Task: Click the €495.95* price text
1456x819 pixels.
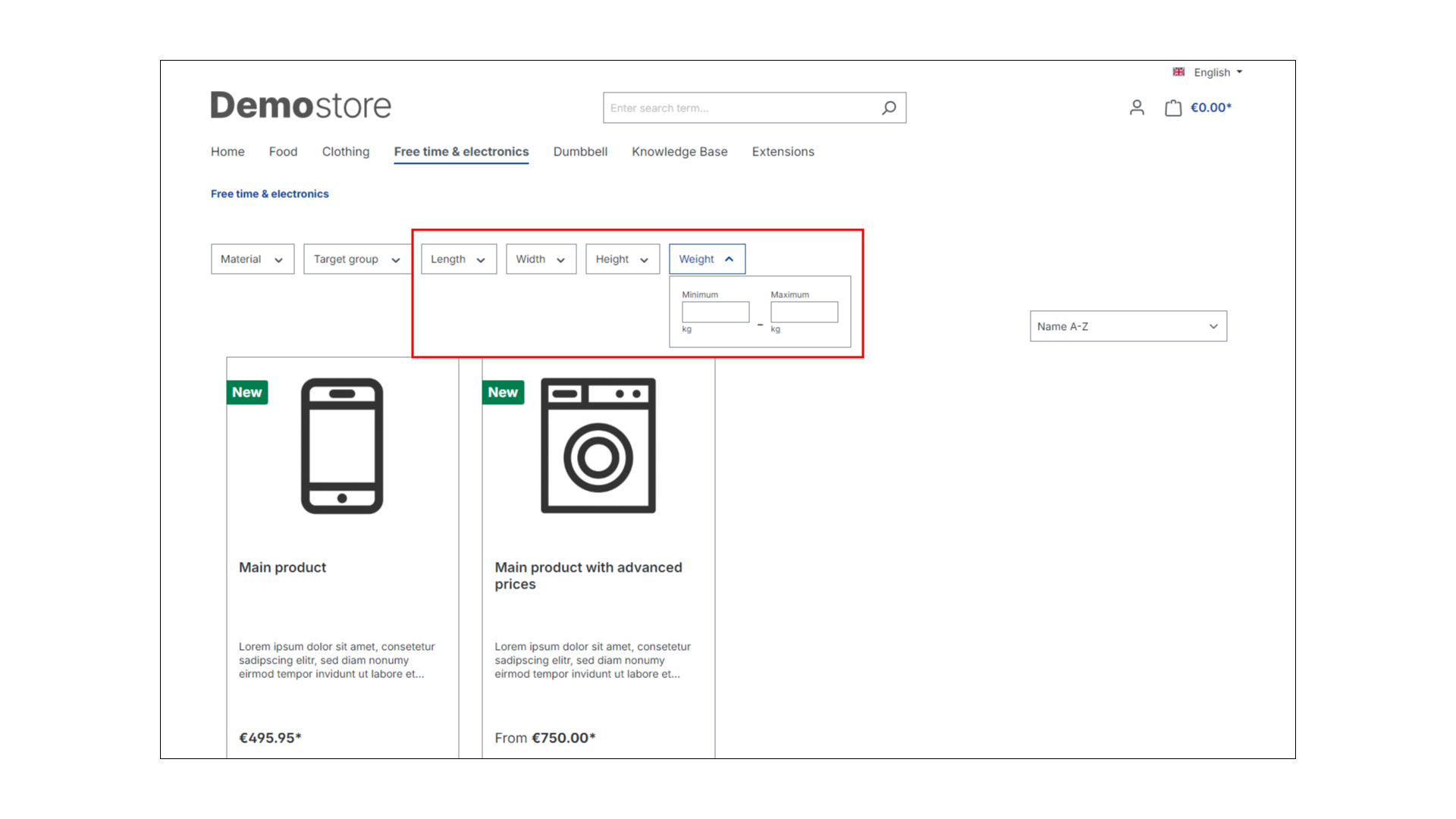Action: click(270, 738)
